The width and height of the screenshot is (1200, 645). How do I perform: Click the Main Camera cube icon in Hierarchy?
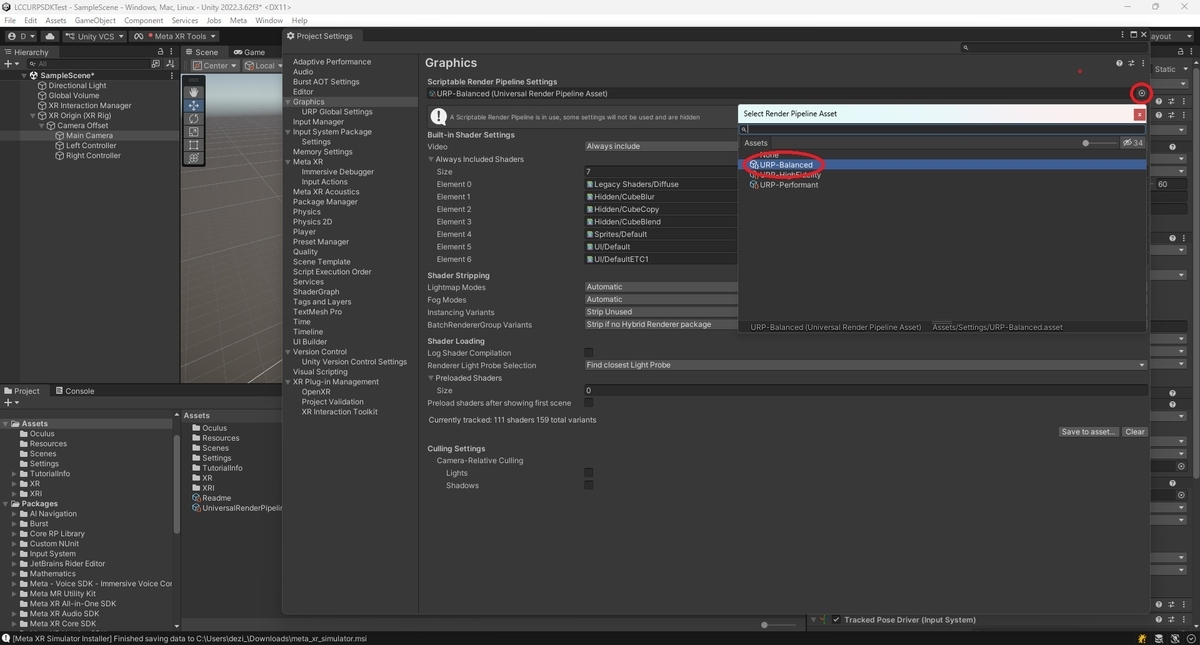(60, 136)
